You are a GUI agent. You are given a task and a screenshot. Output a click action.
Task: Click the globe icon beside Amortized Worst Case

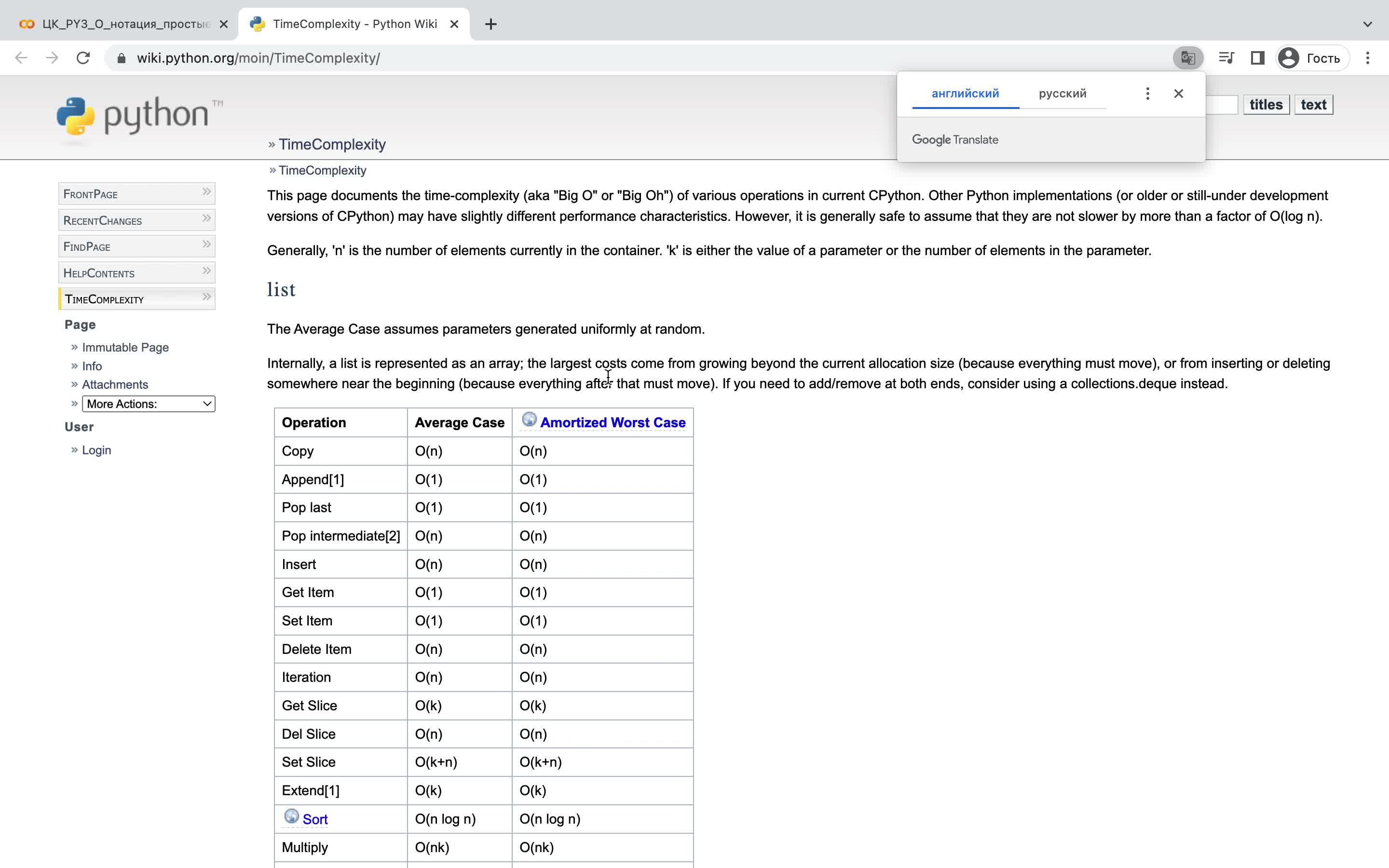click(529, 420)
